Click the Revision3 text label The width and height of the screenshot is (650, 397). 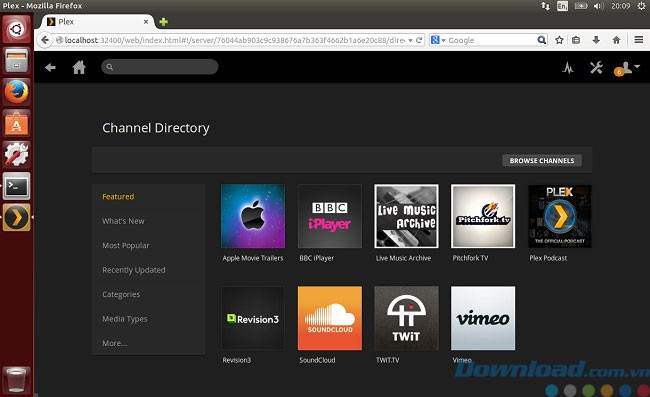coord(236,360)
